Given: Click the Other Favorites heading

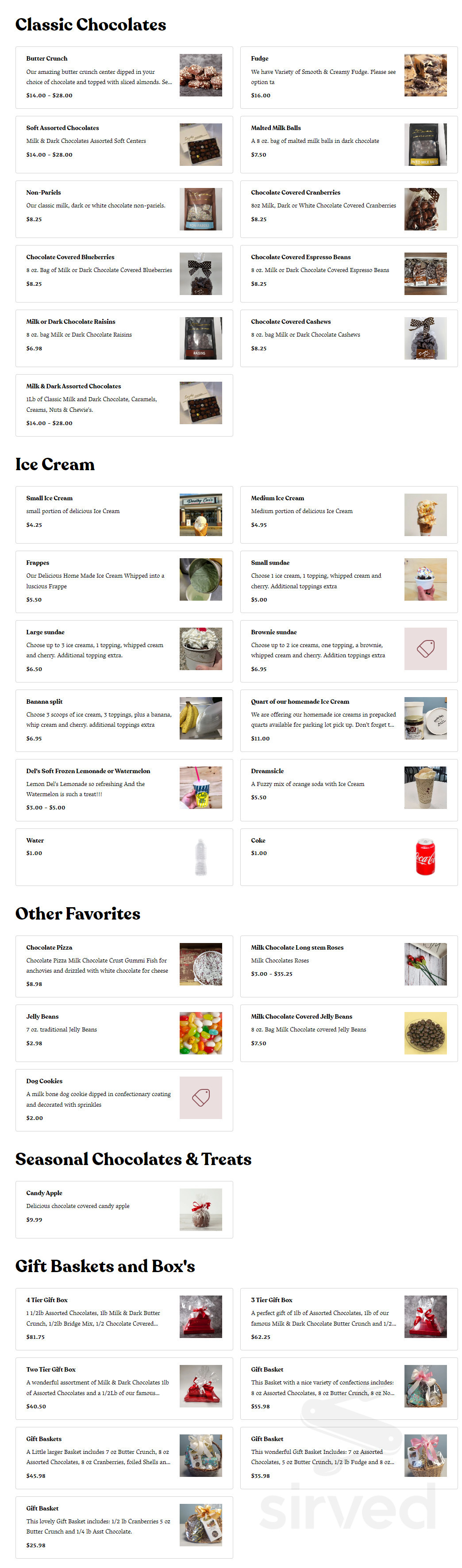Looking at the screenshot, I should 77,914.
